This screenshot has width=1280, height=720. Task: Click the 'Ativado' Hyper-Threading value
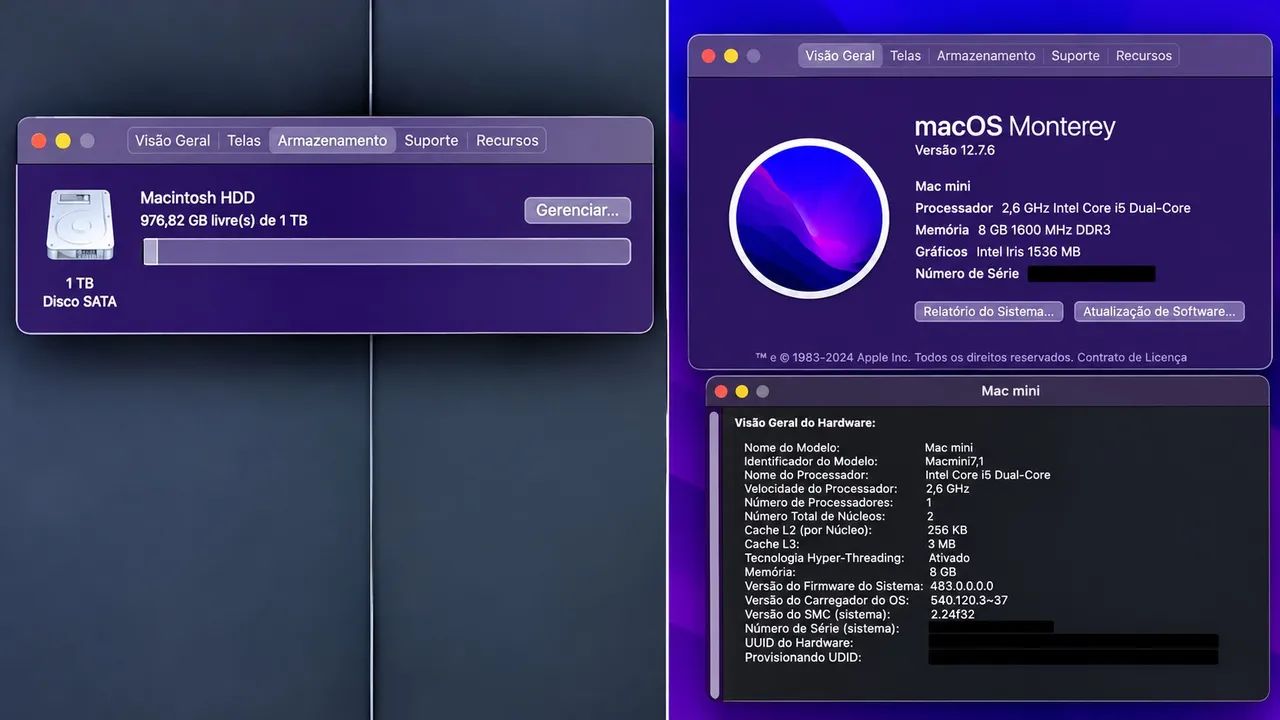tap(949, 558)
